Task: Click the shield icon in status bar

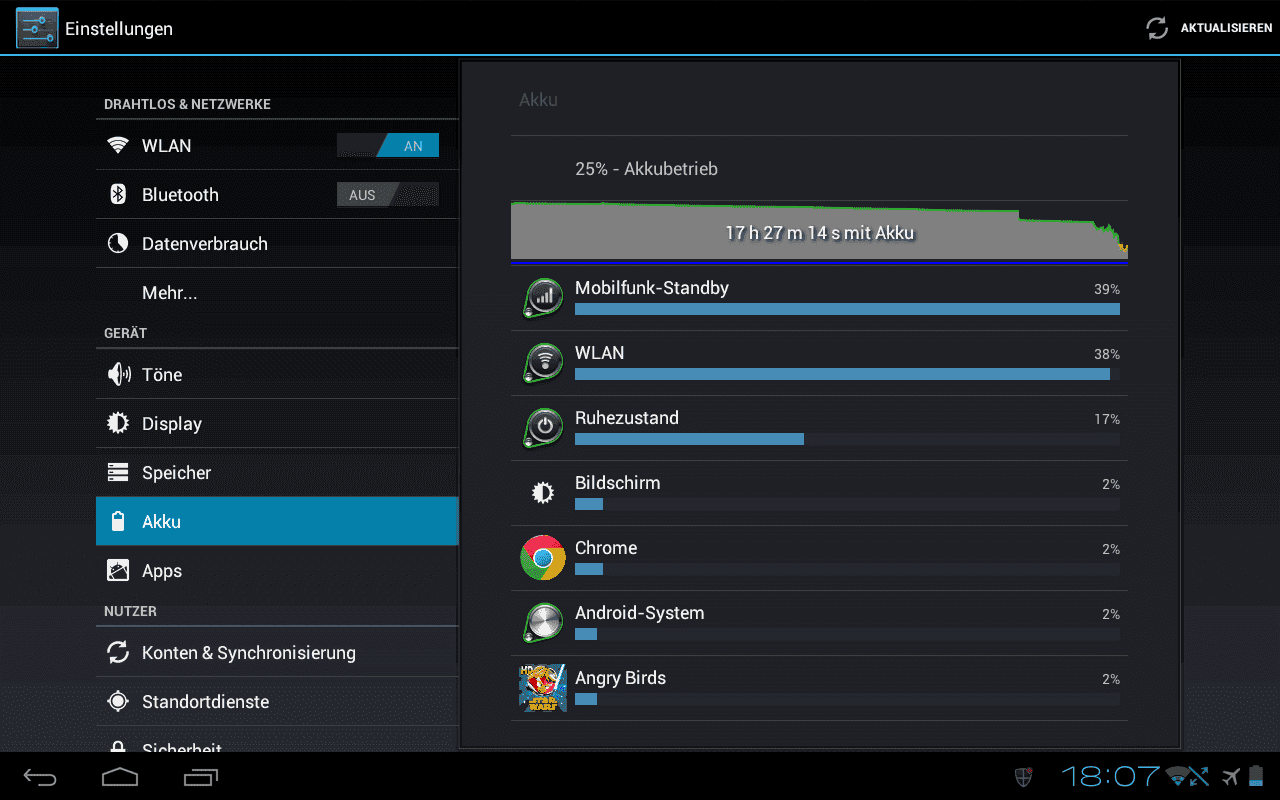Action: pyautogui.click(x=1023, y=776)
